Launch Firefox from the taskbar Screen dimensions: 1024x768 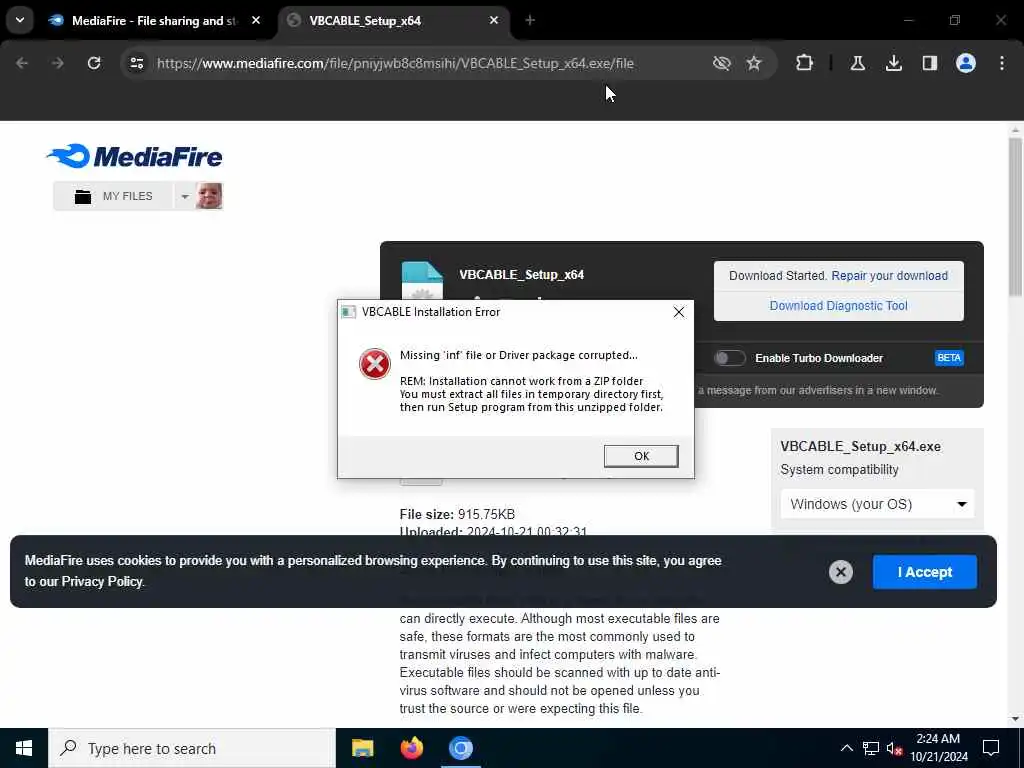(x=411, y=748)
